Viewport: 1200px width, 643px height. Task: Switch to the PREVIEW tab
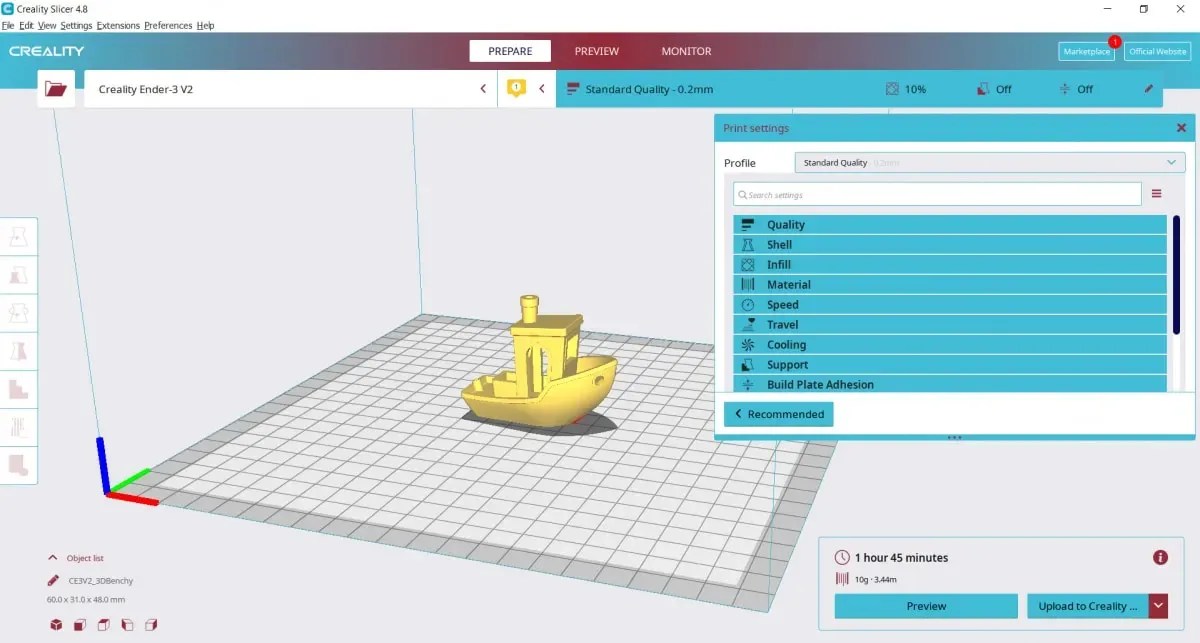tap(597, 51)
